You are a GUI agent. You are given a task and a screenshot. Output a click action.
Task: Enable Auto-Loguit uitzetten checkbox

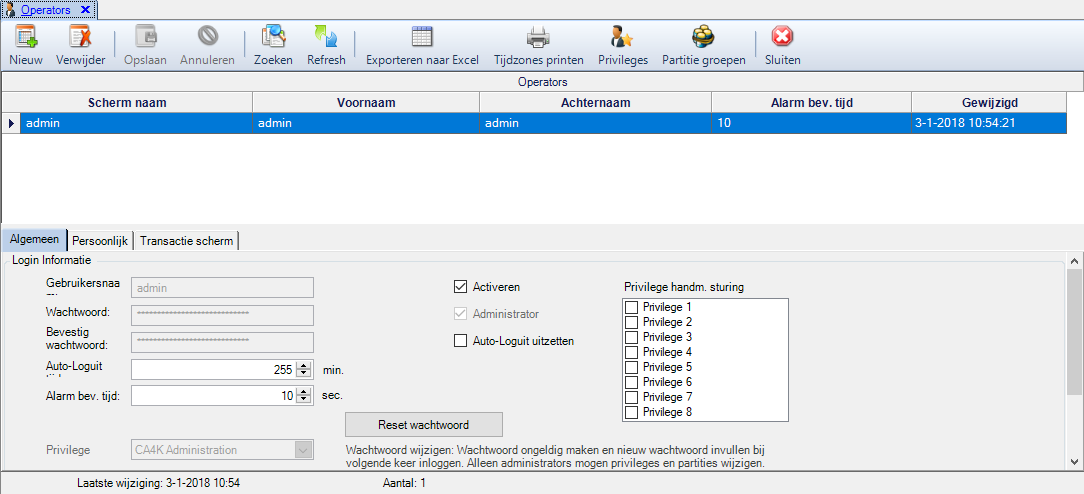[x=460, y=341]
